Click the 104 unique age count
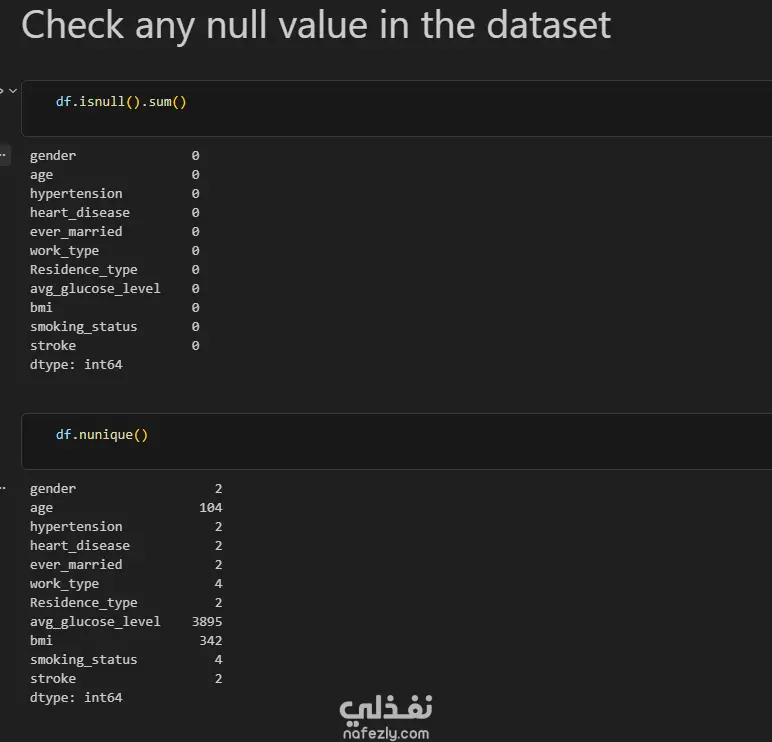The width and height of the screenshot is (772, 742). click(211, 507)
